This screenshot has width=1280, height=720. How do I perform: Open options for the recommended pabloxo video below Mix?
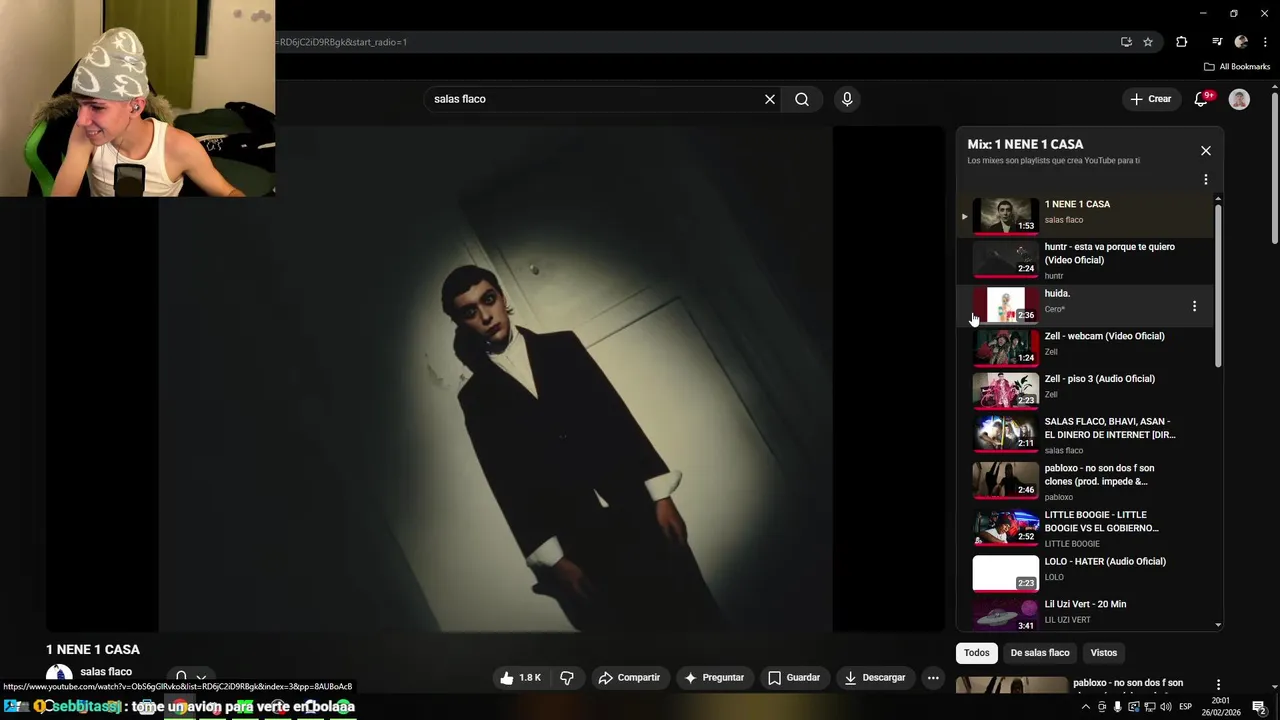point(1218,685)
